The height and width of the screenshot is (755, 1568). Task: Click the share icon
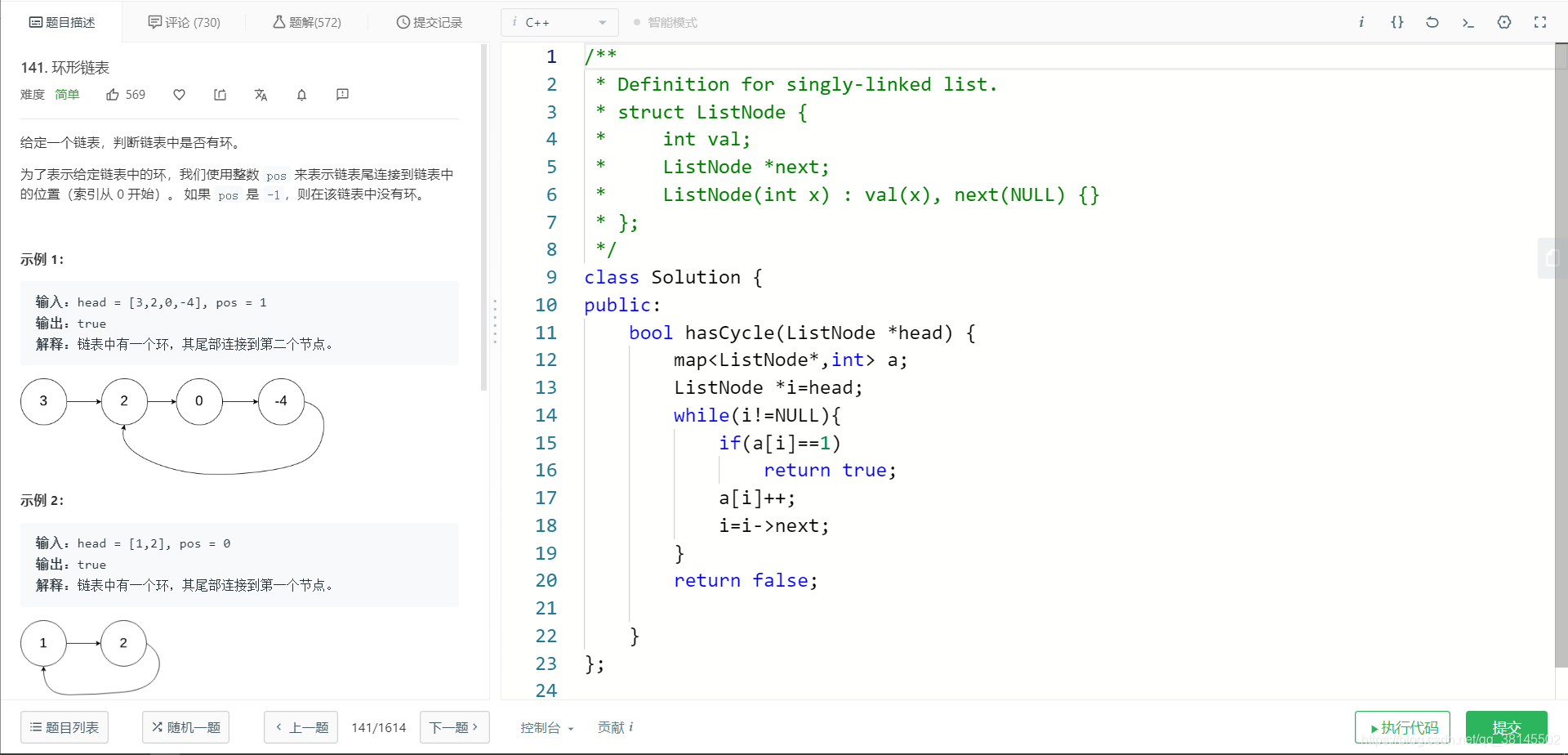point(220,95)
